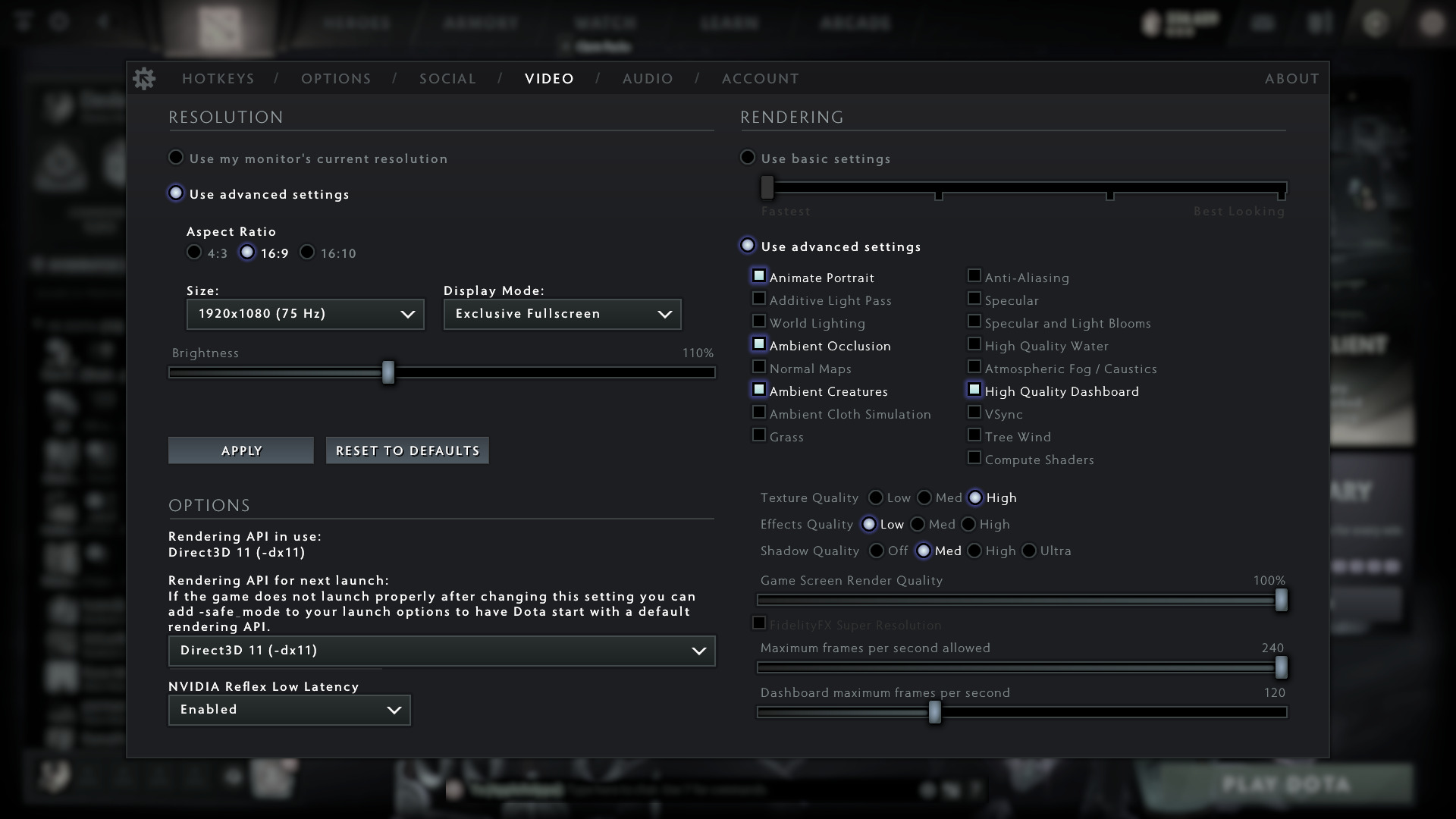The height and width of the screenshot is (819, 1456).
Task: Switch to the Audio tab
Action: [648, 79]
